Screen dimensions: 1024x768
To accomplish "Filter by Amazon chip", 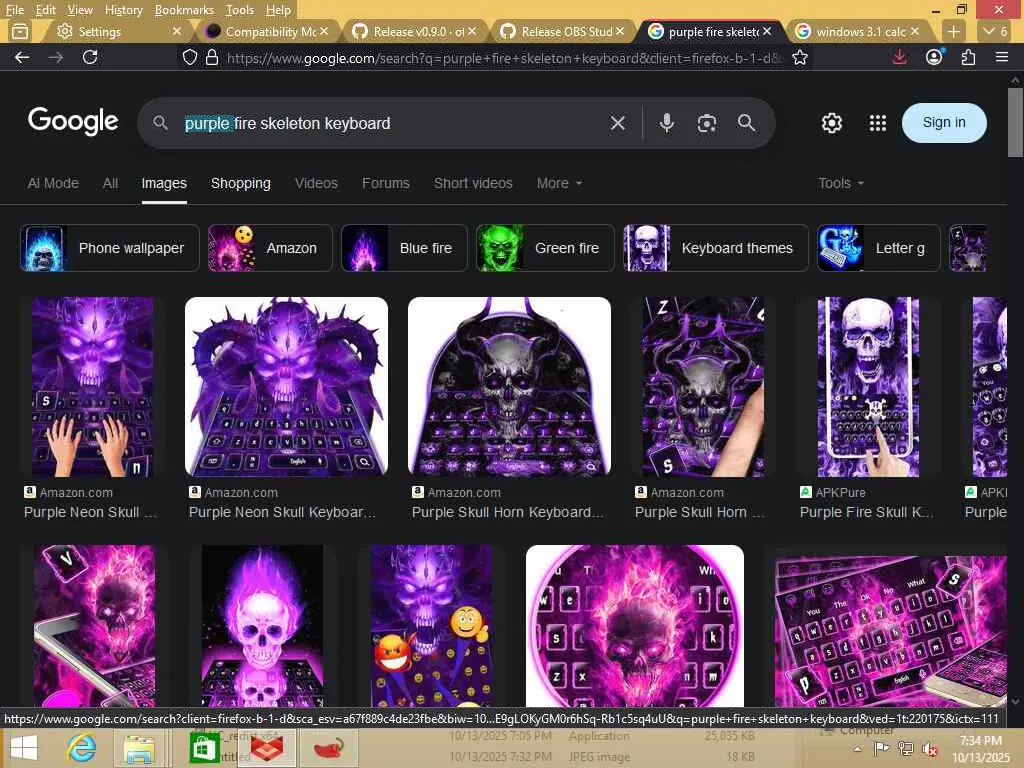I will tap(270, 248).
